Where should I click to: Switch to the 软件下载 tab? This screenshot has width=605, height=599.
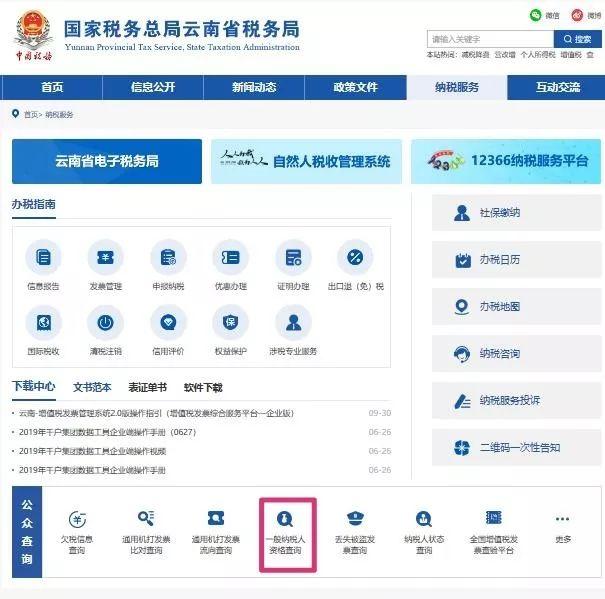[x=203, y=387]
